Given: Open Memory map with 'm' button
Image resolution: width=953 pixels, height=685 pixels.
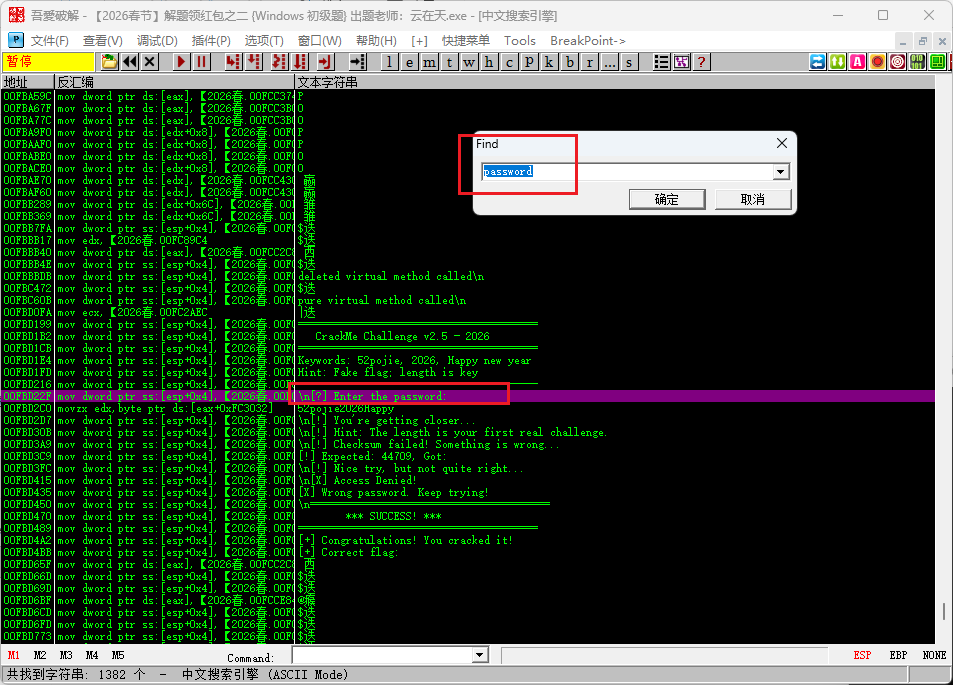Looking at the screenshot, I should pos(430,62).
